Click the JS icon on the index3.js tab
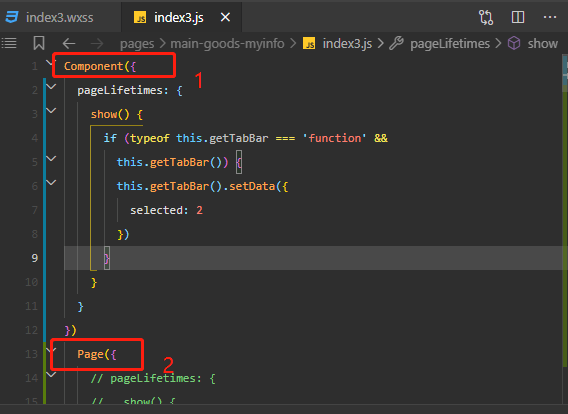The width and height of the screenshot is (568, 414). coord(140,17)
